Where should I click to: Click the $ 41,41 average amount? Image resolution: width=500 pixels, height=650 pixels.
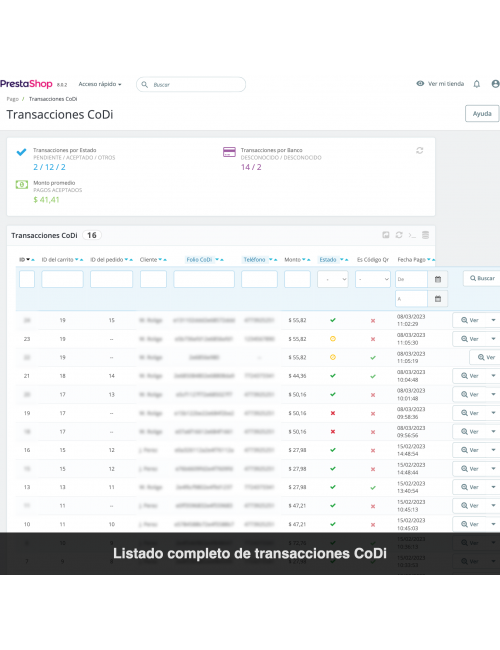pos(46,200)
